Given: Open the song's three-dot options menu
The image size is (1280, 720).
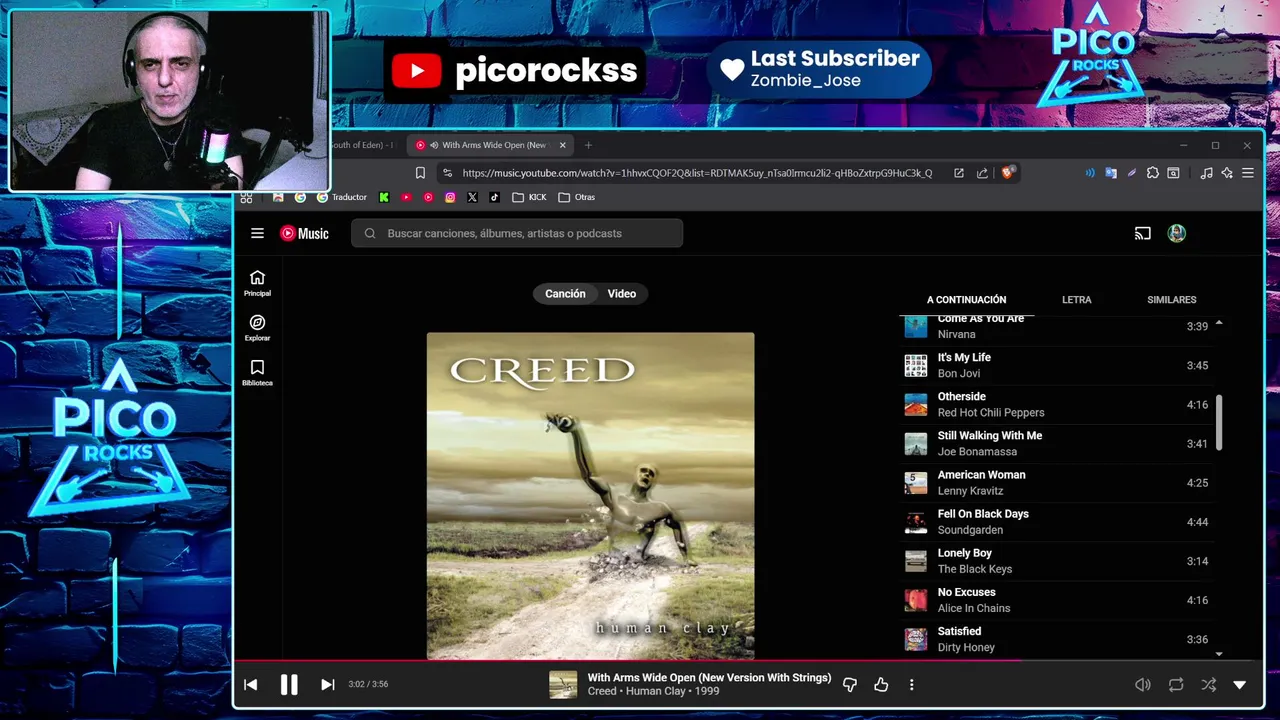Looking at the screenshot, I should (x=911, y=685).
